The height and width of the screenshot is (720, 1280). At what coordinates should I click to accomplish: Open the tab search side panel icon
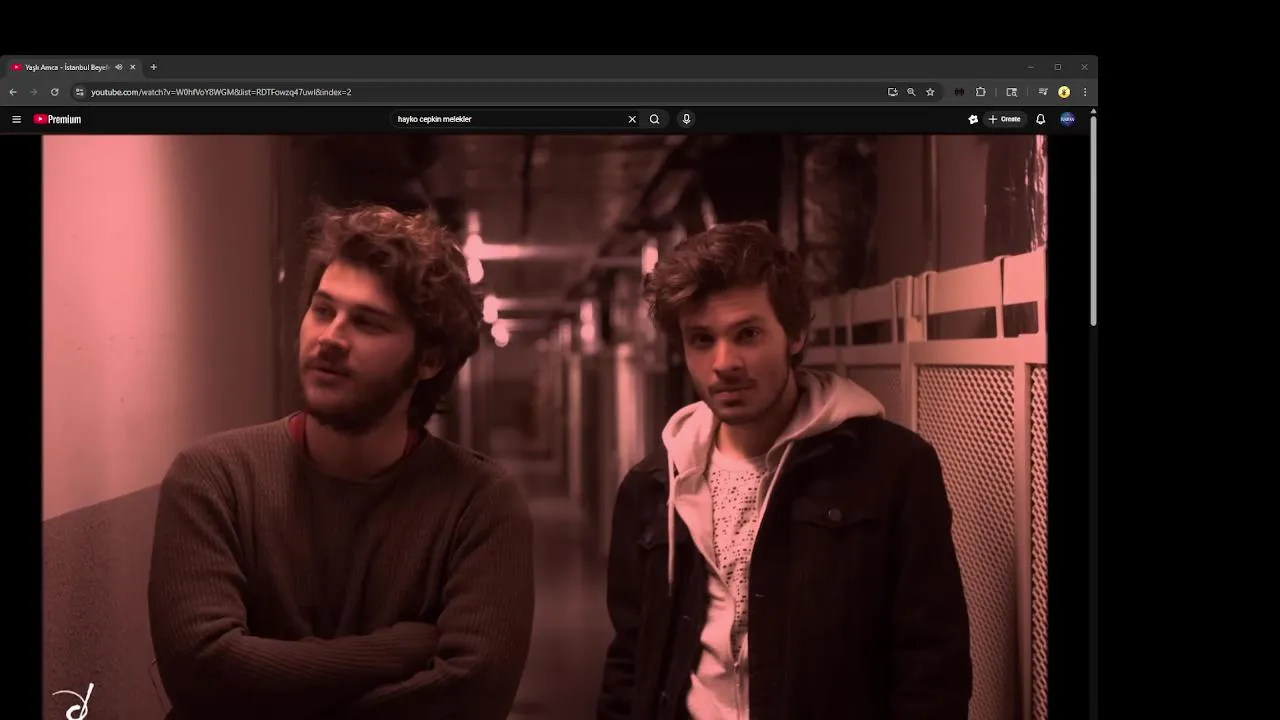[x=1011, y=92]
